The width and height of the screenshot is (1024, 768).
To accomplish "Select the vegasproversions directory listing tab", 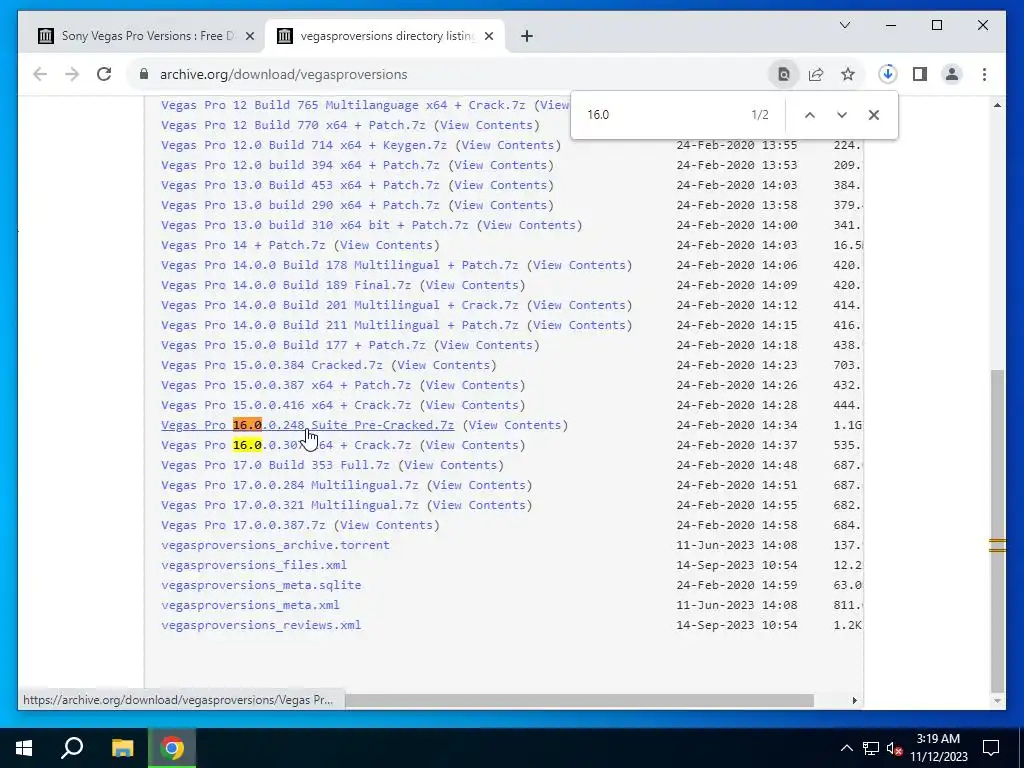I will coord(385,36).
